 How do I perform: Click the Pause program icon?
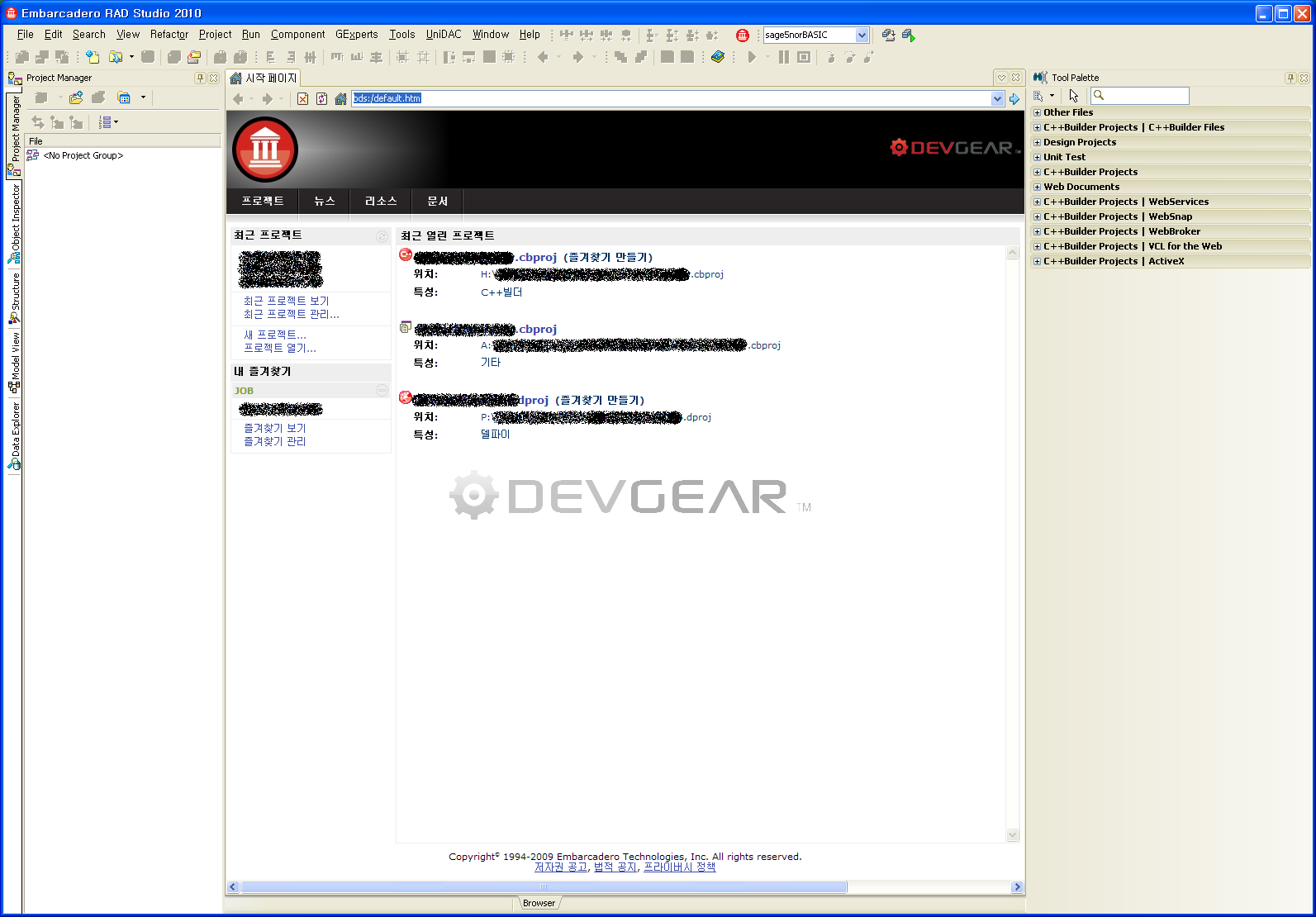click(783, 57)
